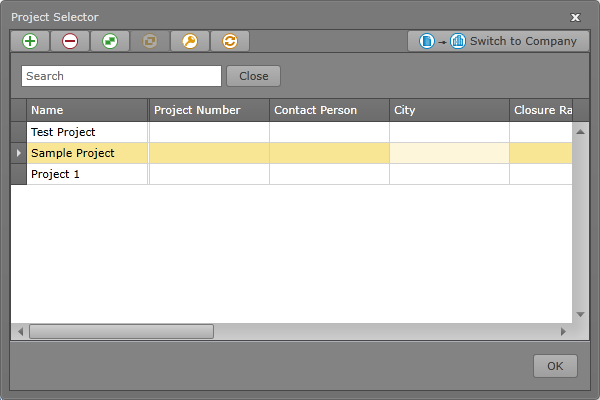Click the green plus add project icon
Screen dimensions: 600x400
tap(30, 41)
